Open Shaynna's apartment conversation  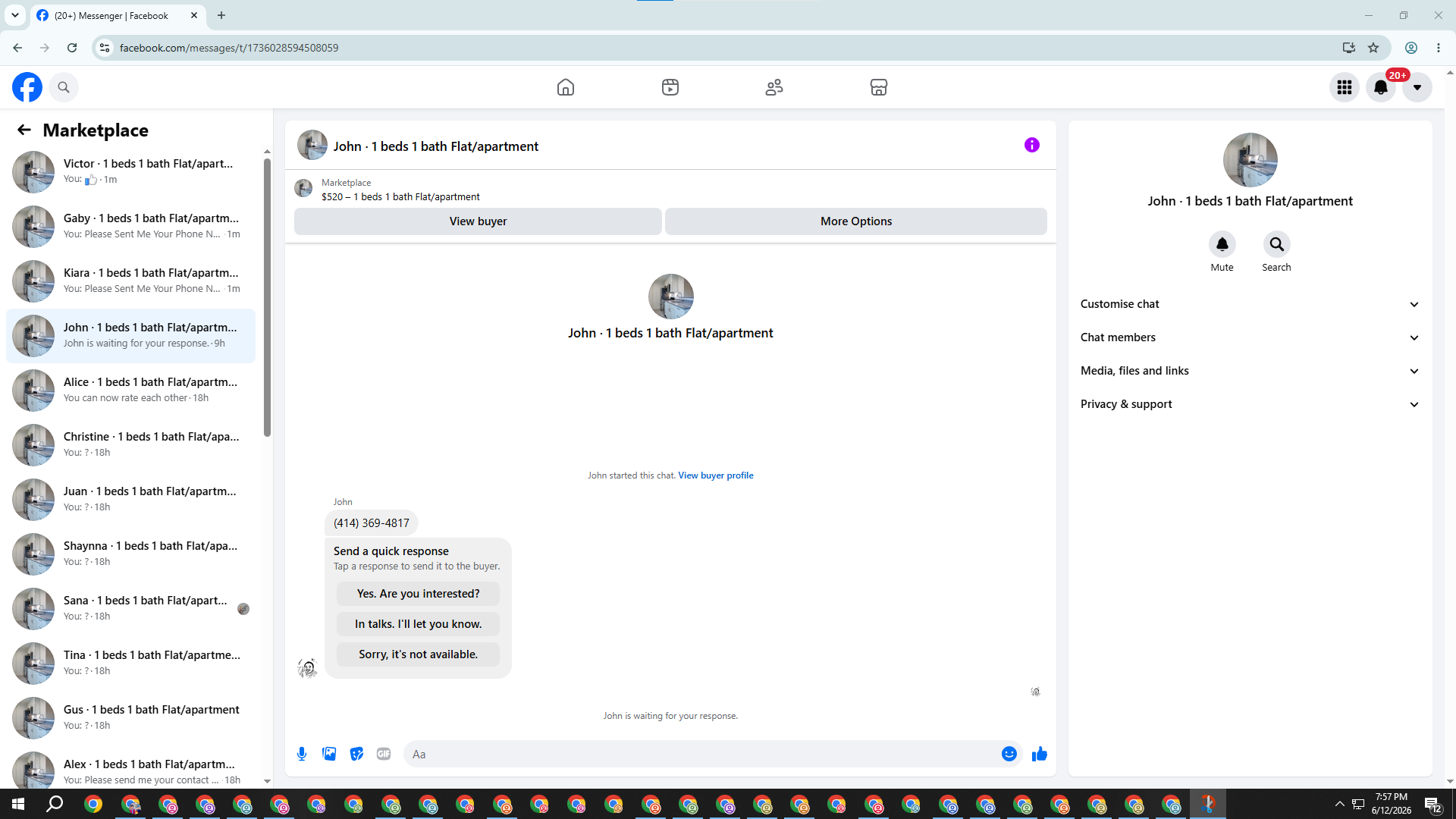click(x=130, y=554)
